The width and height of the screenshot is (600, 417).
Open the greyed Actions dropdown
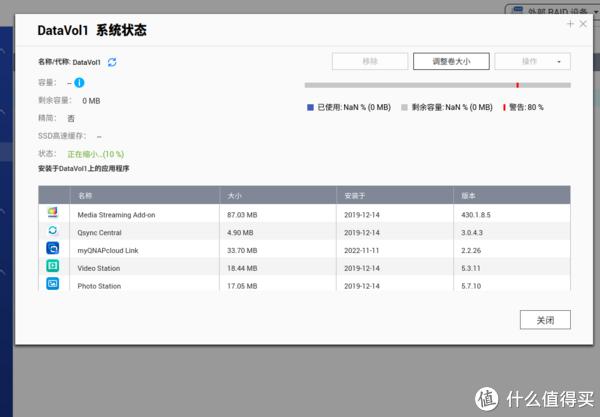pos(533,61)
